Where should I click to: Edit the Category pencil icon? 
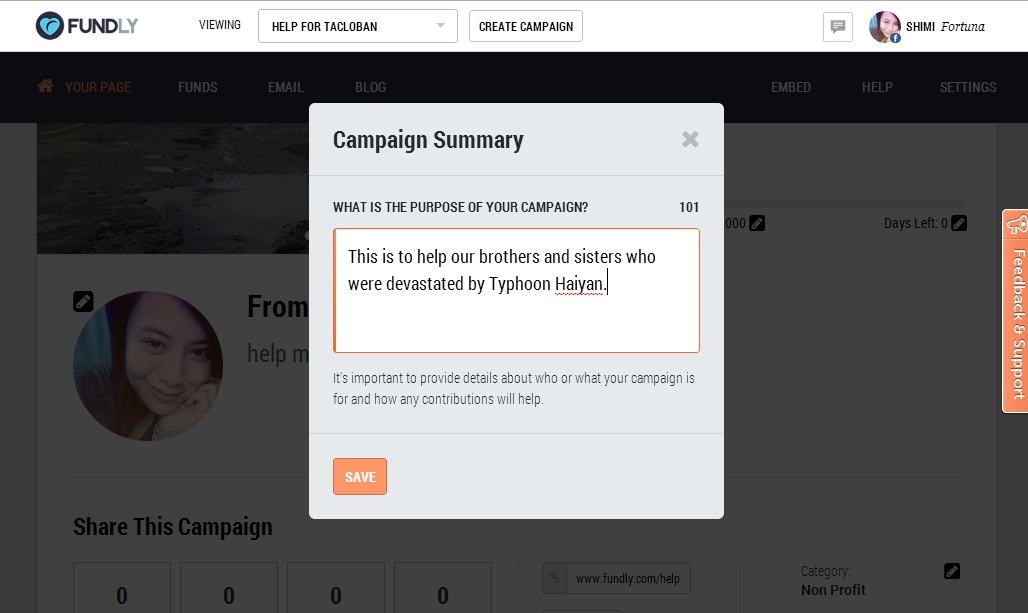pos(952,571)
